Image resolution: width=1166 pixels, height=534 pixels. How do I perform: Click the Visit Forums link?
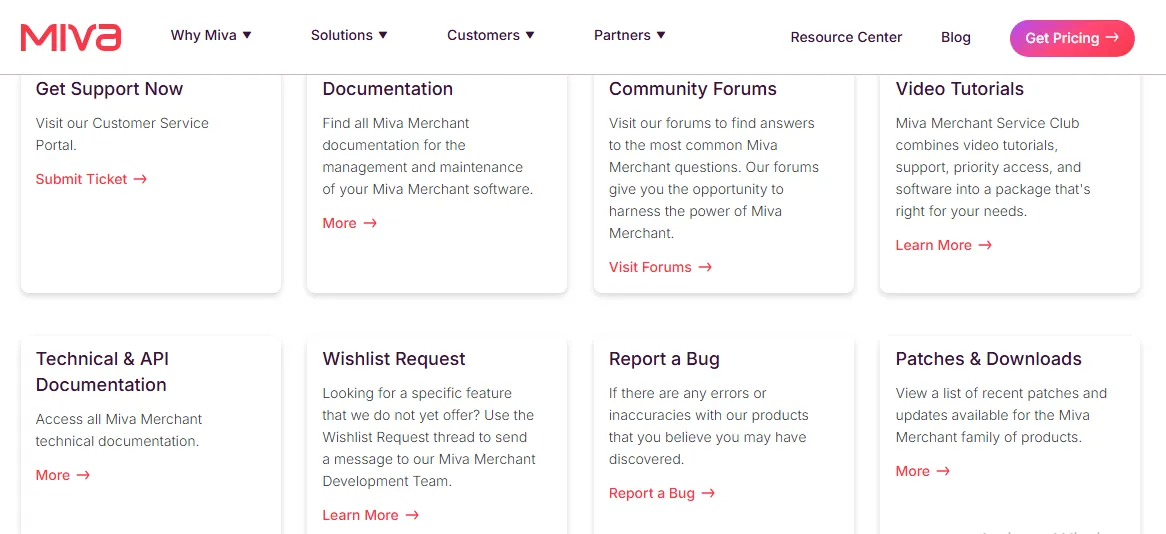click(x=660, y=267)
